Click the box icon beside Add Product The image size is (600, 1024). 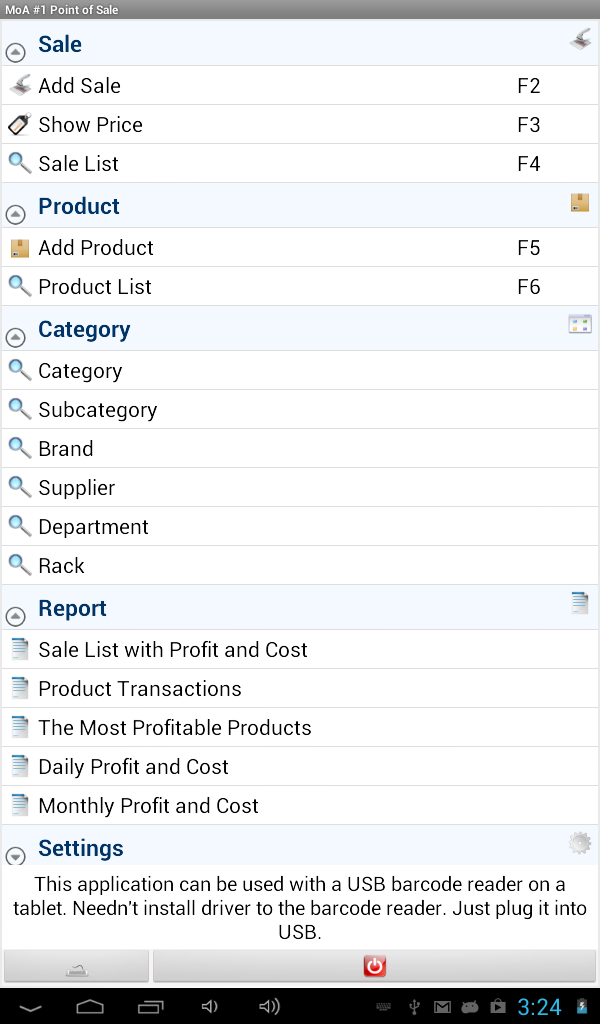(20, 248)
